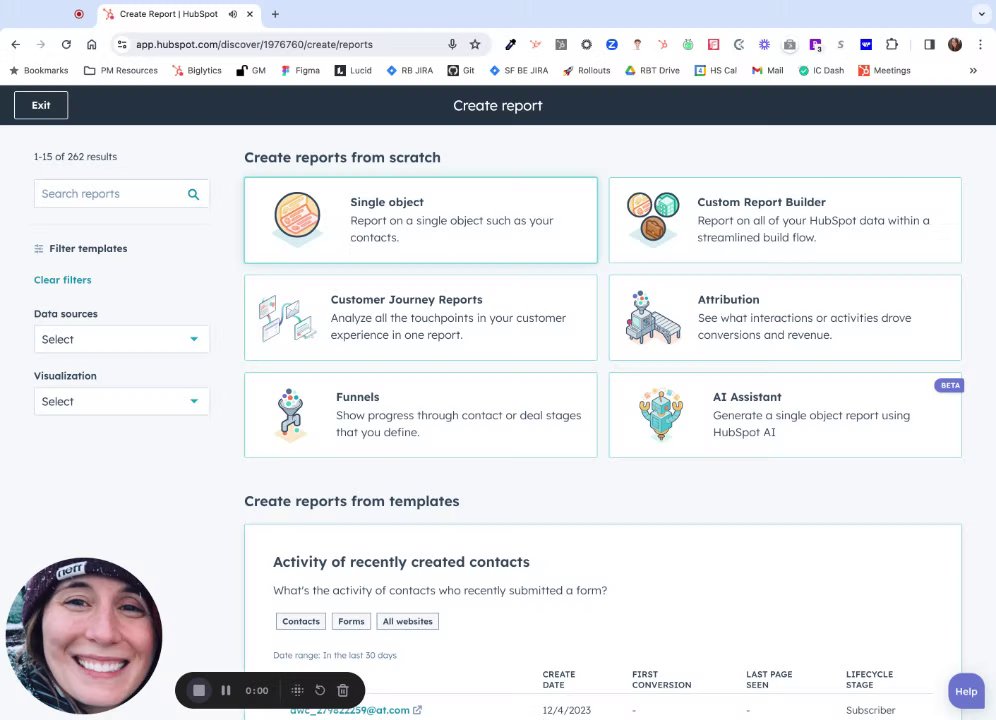Choose the Customer Journey Reports card
The height and width of the screenshot is (720, 996).
421,318
